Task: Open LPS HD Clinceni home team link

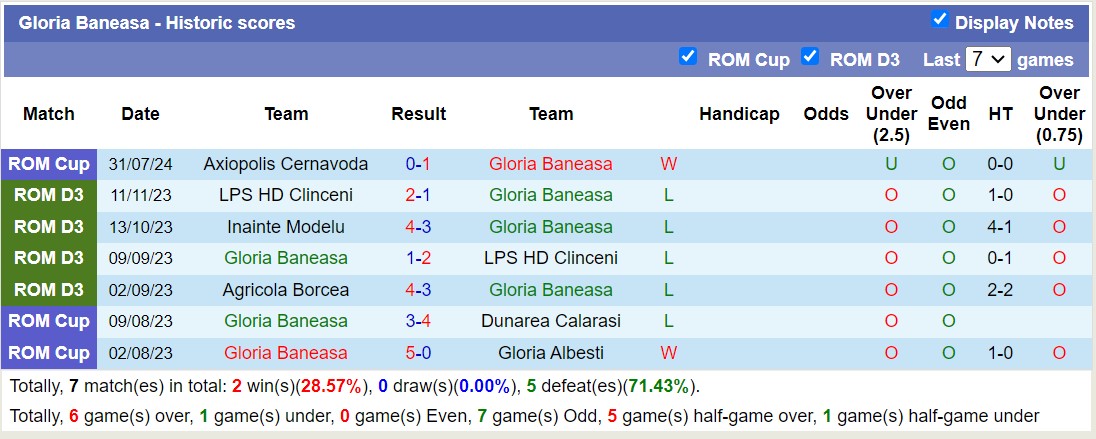Action: tap(285, 195)
